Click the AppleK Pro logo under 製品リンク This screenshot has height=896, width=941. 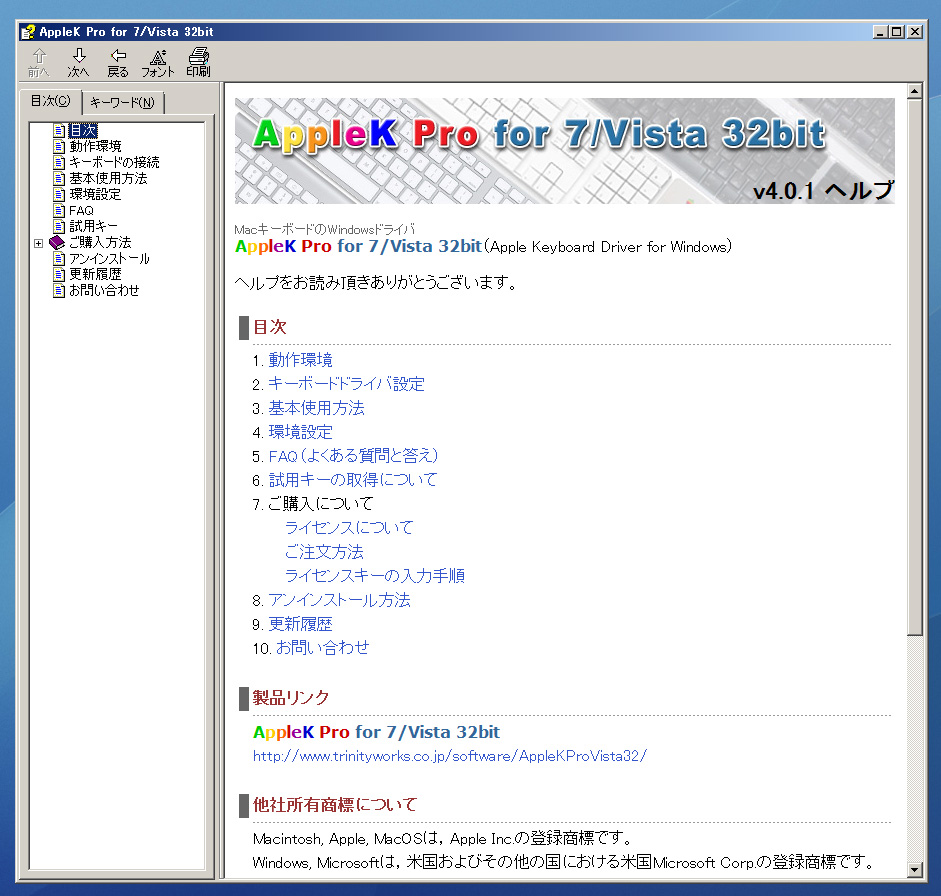pyautogui.click(x=376, y=732)
